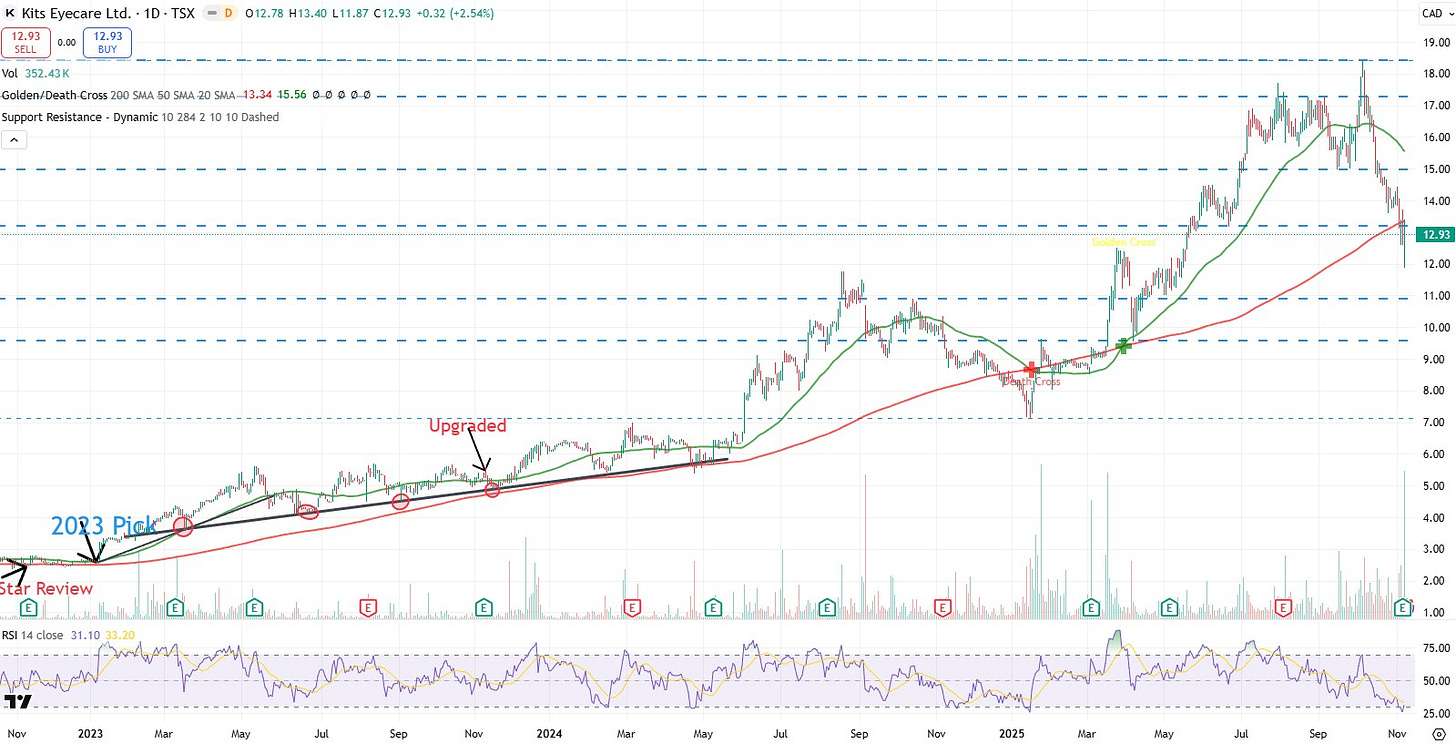The width and height of the screenshot is (1456, 744).
Task: Click the 'Death Cross' red label
Action: 1031,382
